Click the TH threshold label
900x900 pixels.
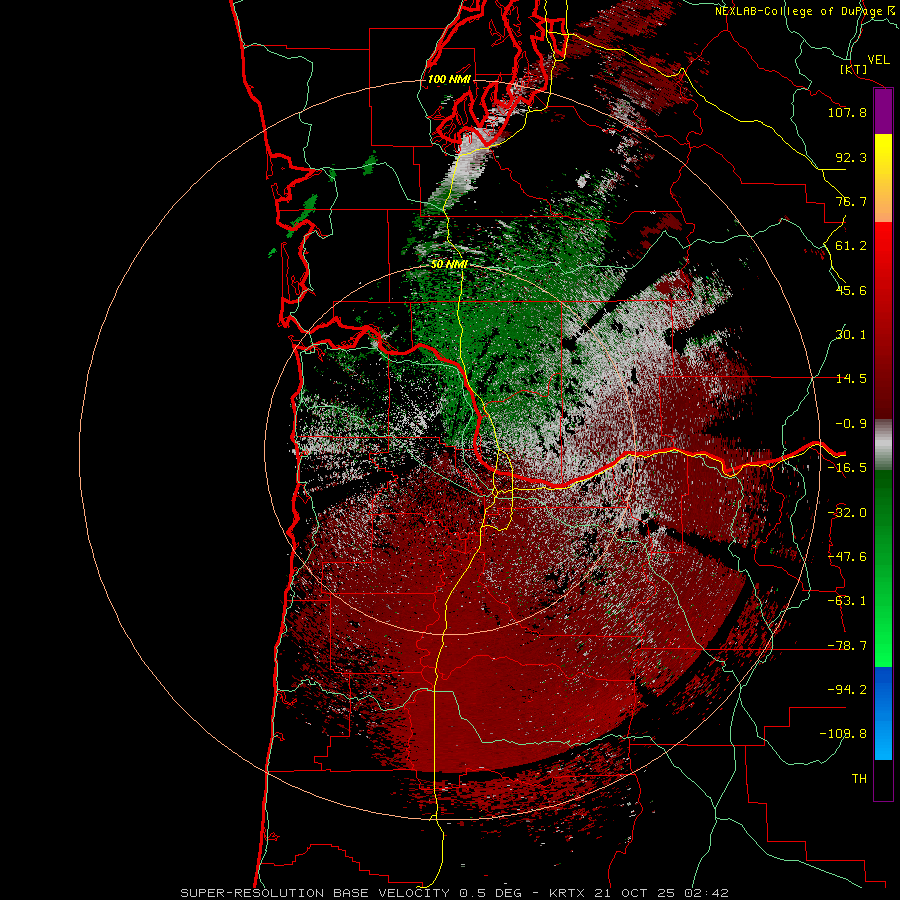click(859, 779)
